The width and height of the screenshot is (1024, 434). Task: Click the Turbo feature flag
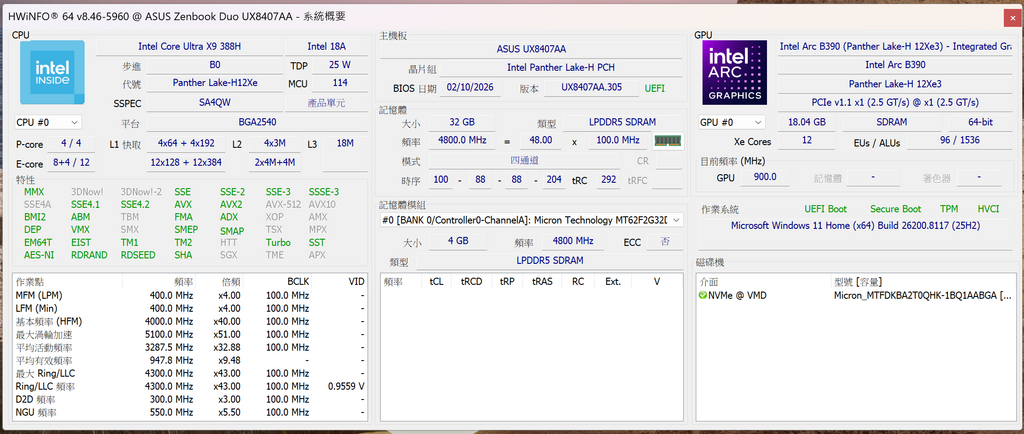[x=278, y=242]
